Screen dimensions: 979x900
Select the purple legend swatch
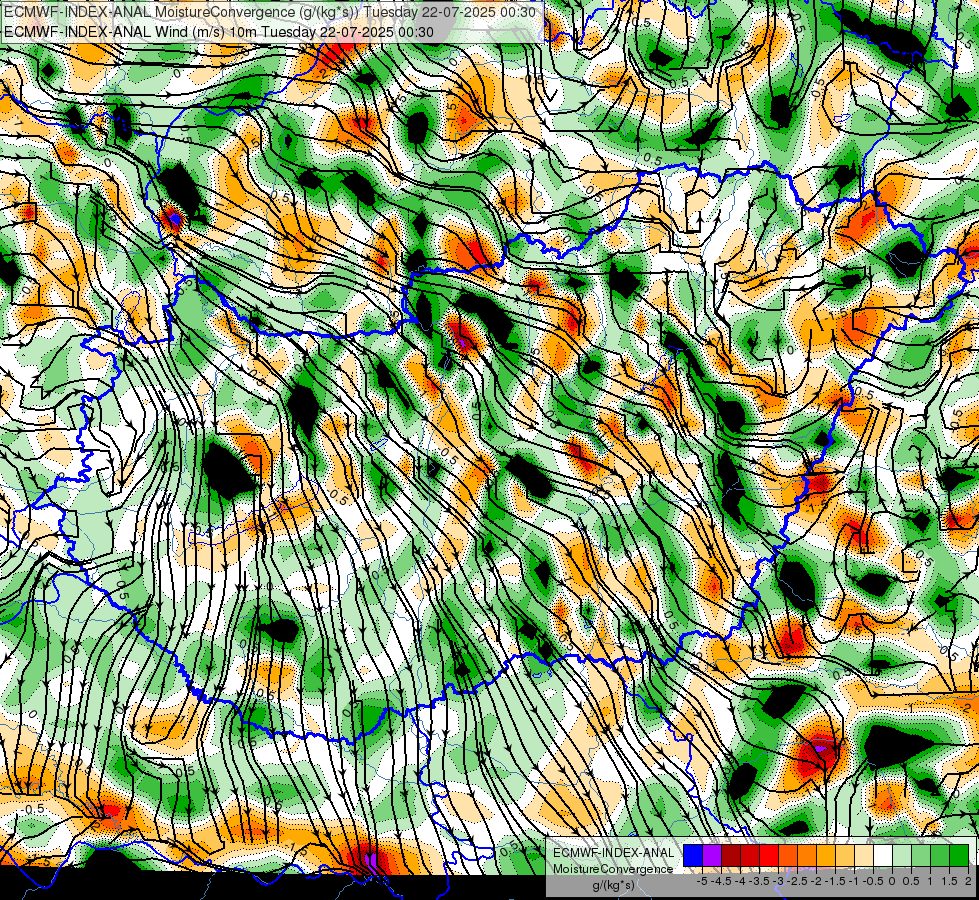(712, 855)
